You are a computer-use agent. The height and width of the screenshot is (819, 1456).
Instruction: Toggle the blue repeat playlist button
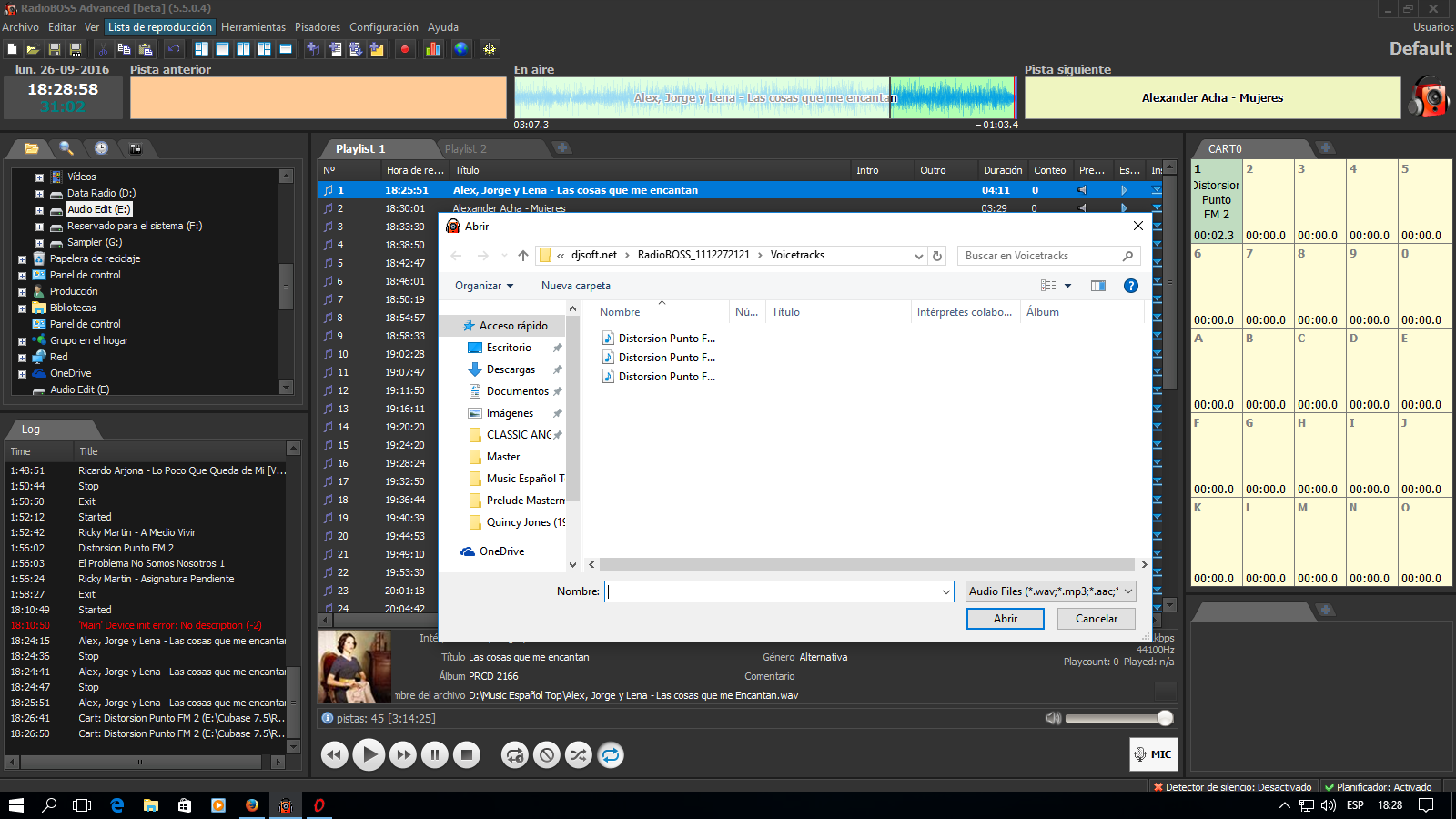point(611,754)
